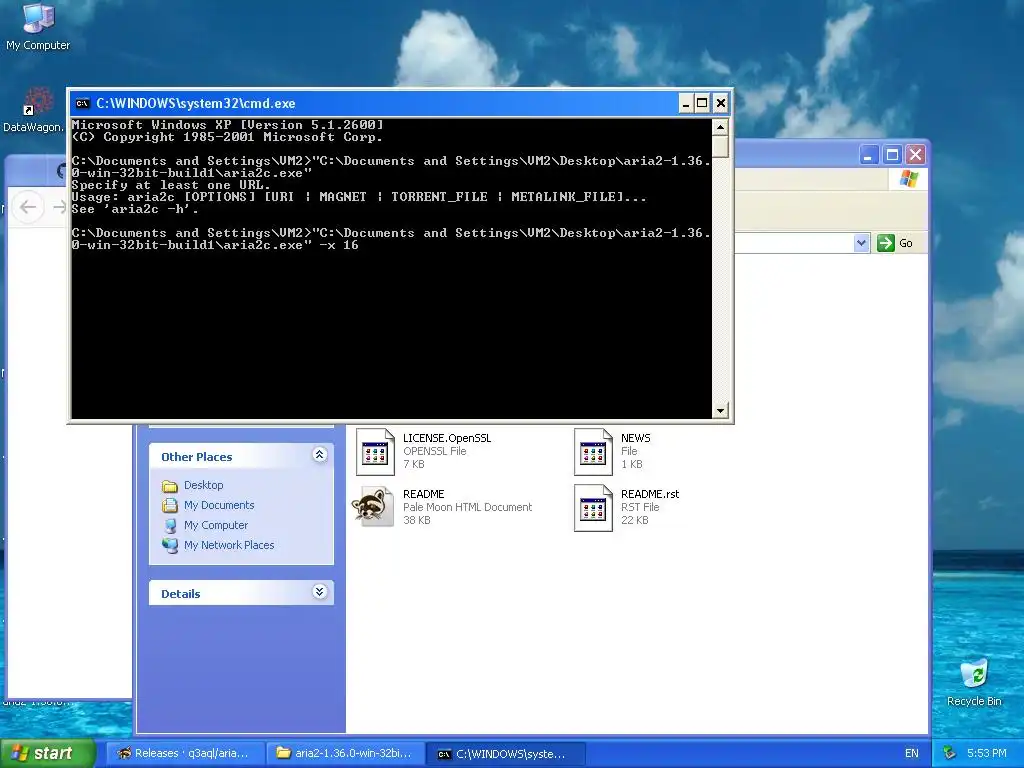Click the My Network Places link

[x=229, y=545]
